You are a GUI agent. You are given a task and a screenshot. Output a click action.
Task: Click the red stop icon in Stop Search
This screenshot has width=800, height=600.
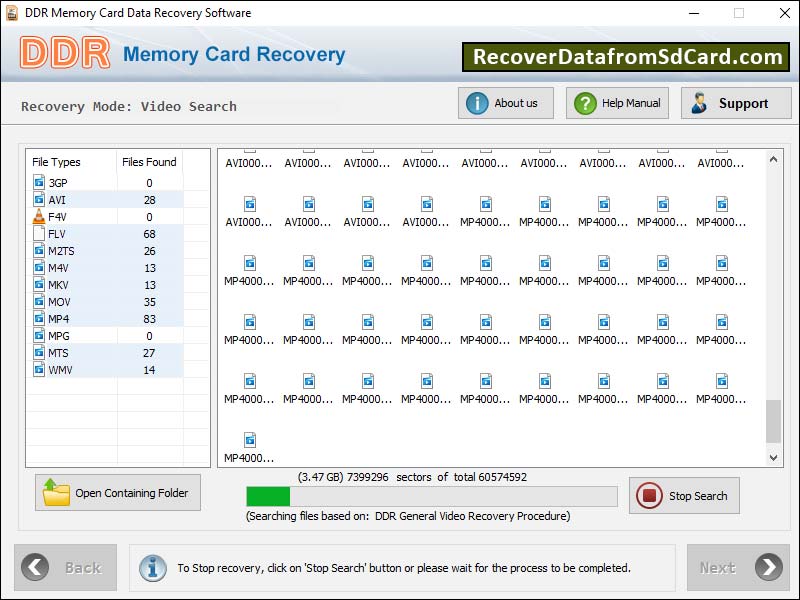pyautogui.click(x=649, y=496)
